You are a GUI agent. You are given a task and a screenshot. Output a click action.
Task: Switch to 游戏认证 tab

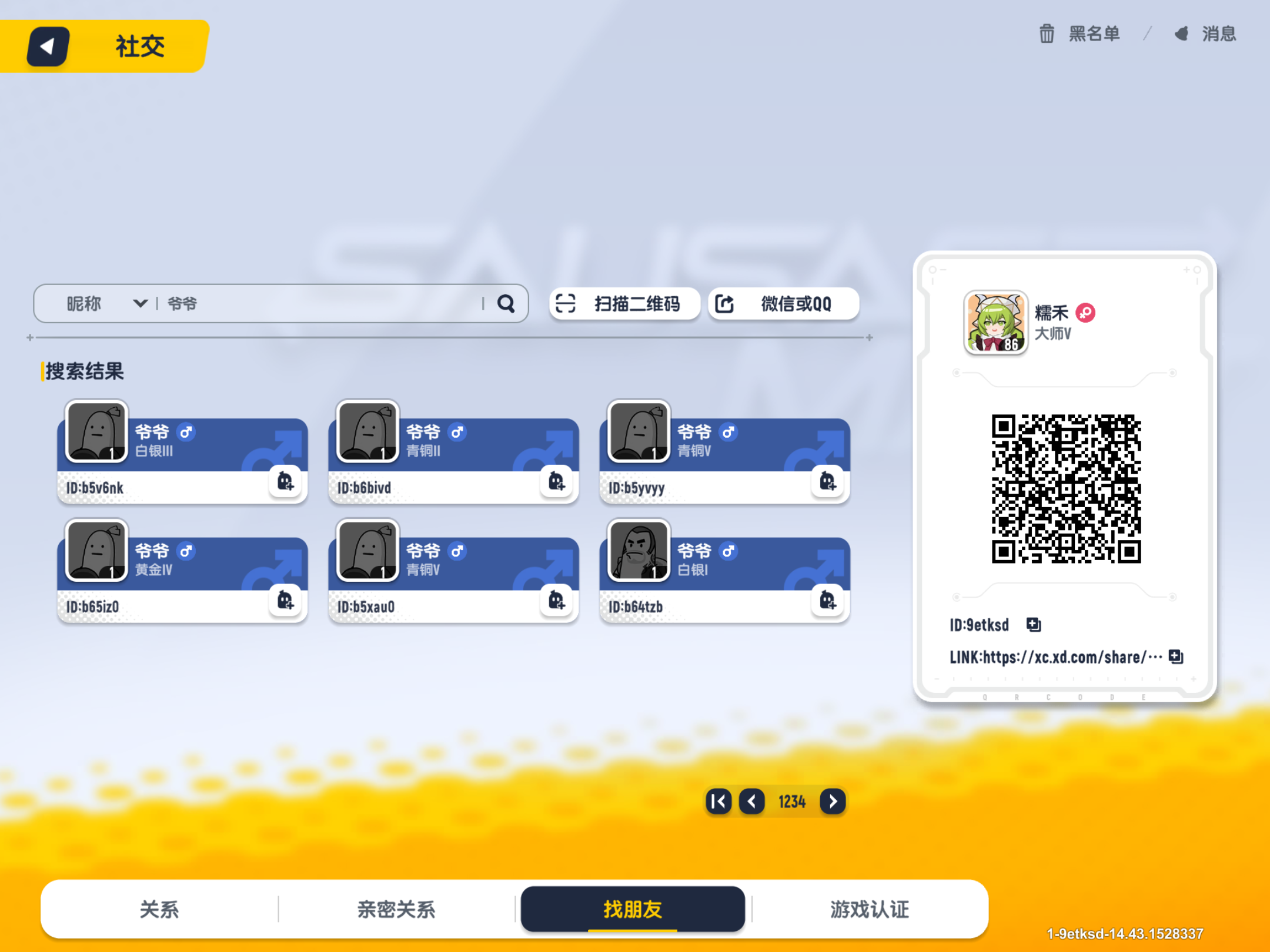click(x=870, y=909)
